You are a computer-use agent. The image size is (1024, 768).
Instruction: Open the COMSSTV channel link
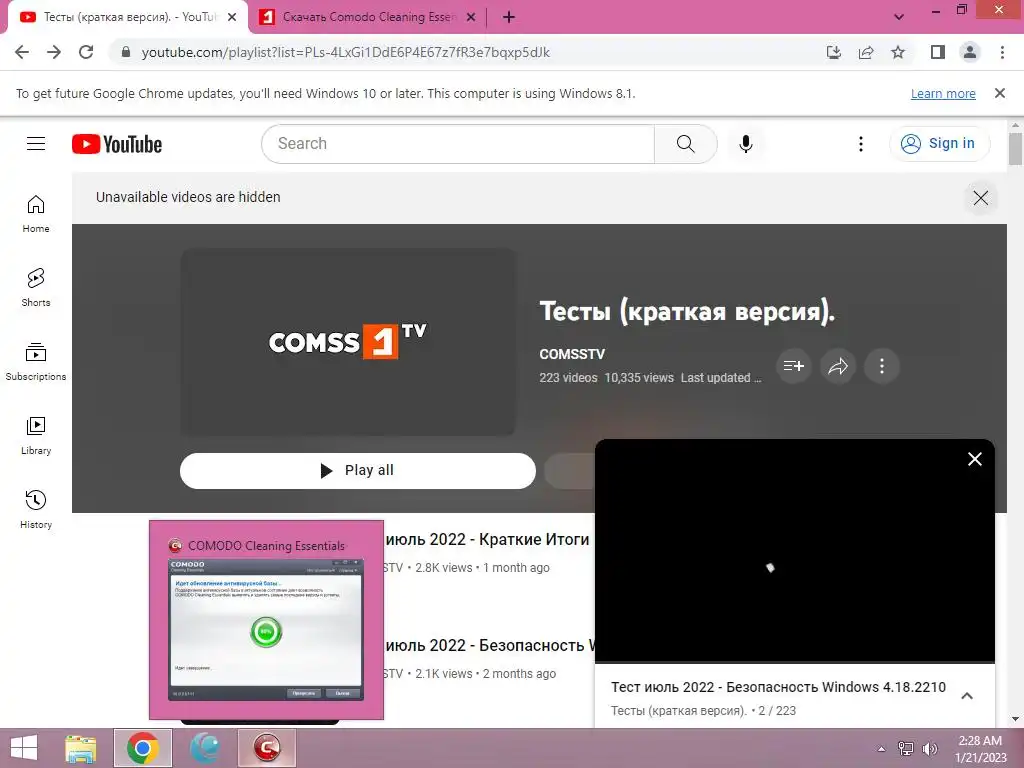click(x=572, y=354)
